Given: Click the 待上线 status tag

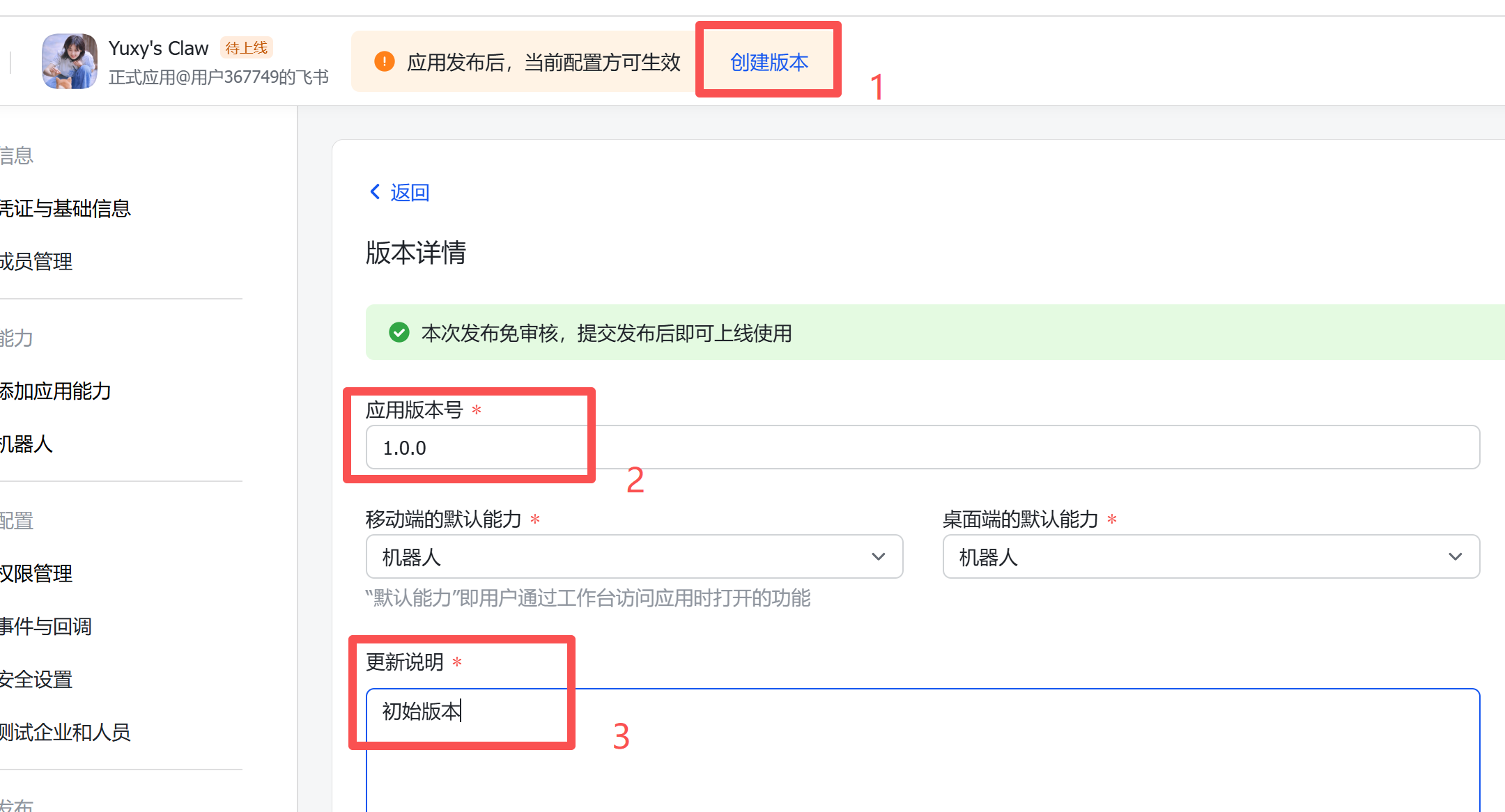Looking at the screenshot, I should 247,48.
